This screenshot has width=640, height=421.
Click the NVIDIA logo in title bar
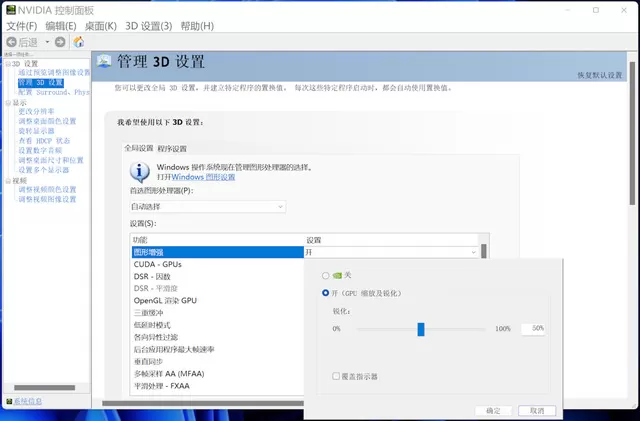click(x=11, y=9)
